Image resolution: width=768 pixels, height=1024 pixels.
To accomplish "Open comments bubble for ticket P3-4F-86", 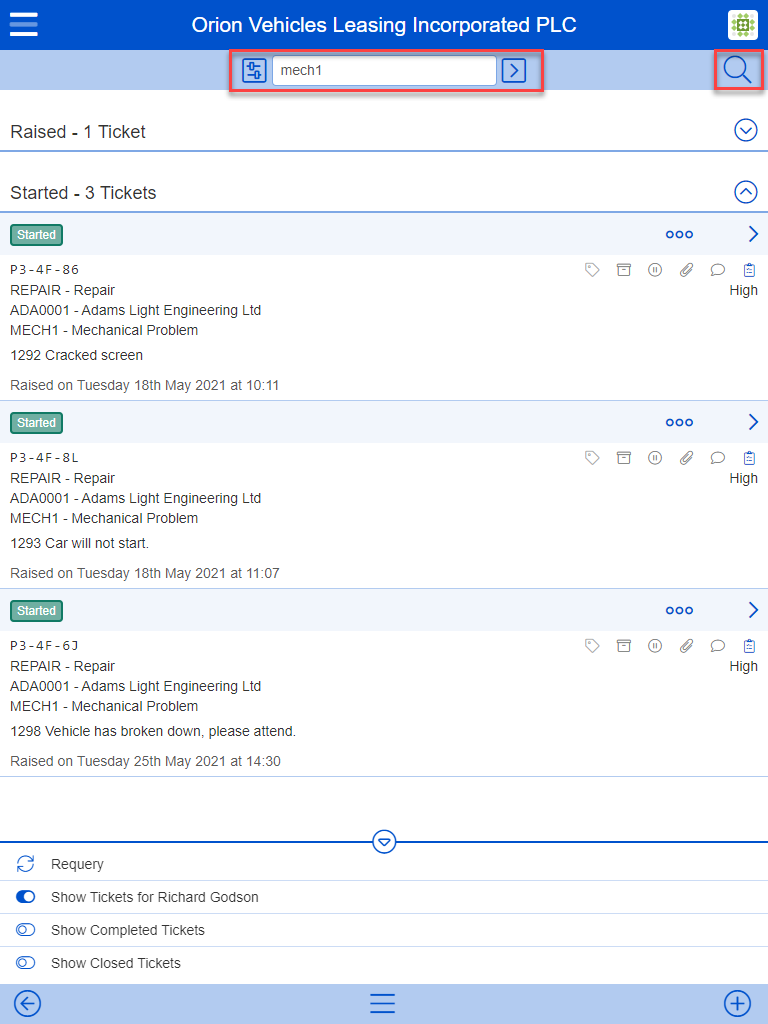I will pyautogui.click(x=718, y=270).
